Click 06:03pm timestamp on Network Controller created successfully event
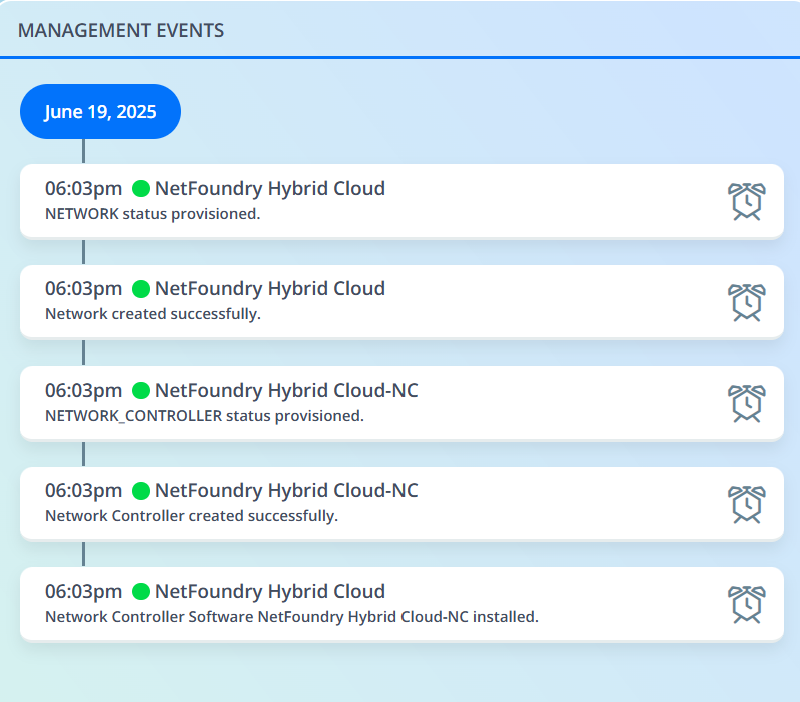This screenshot has width=800, height=702. point(84,491)
